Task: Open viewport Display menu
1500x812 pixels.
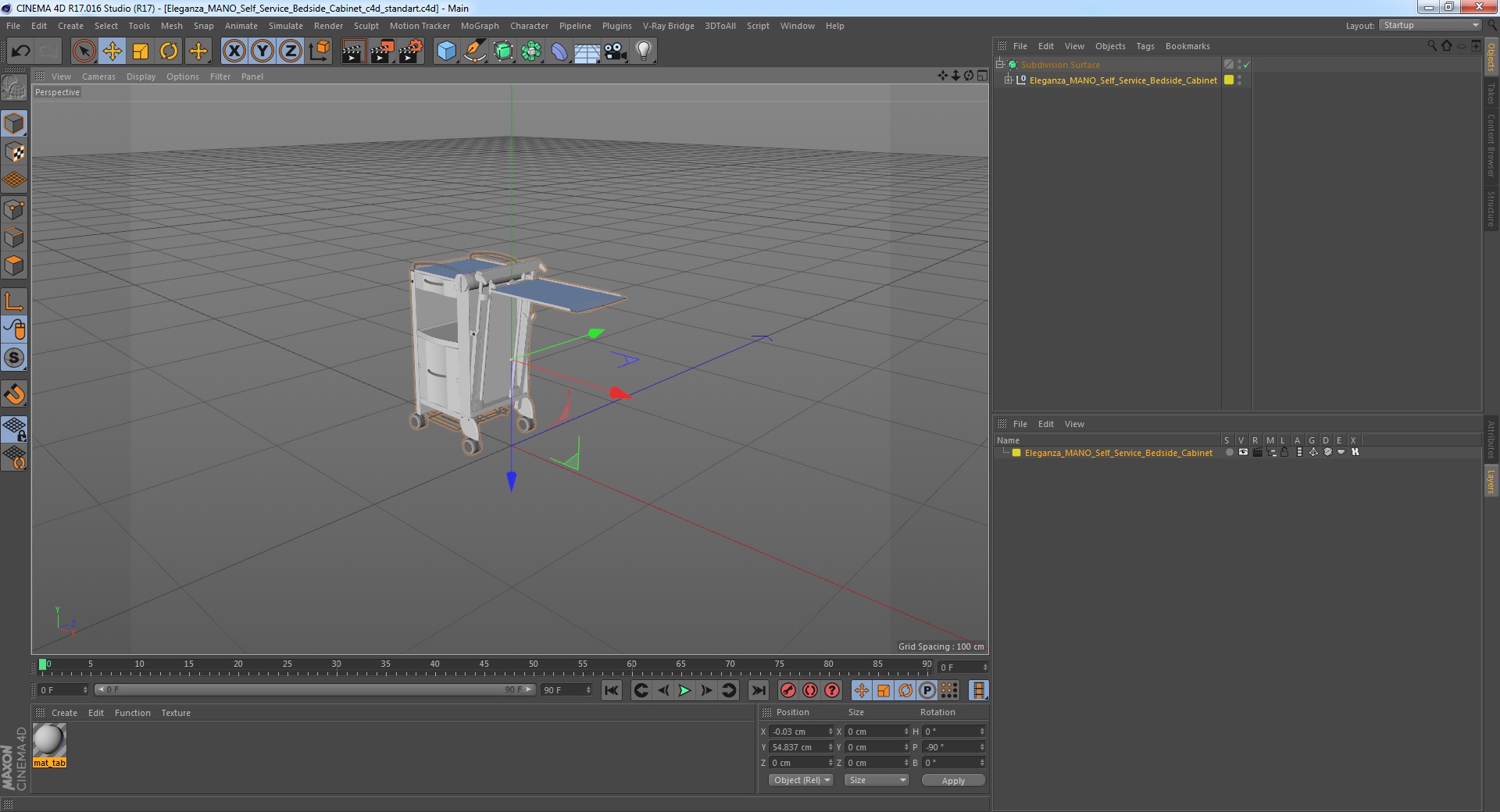Action: click(x=141, y=77)
